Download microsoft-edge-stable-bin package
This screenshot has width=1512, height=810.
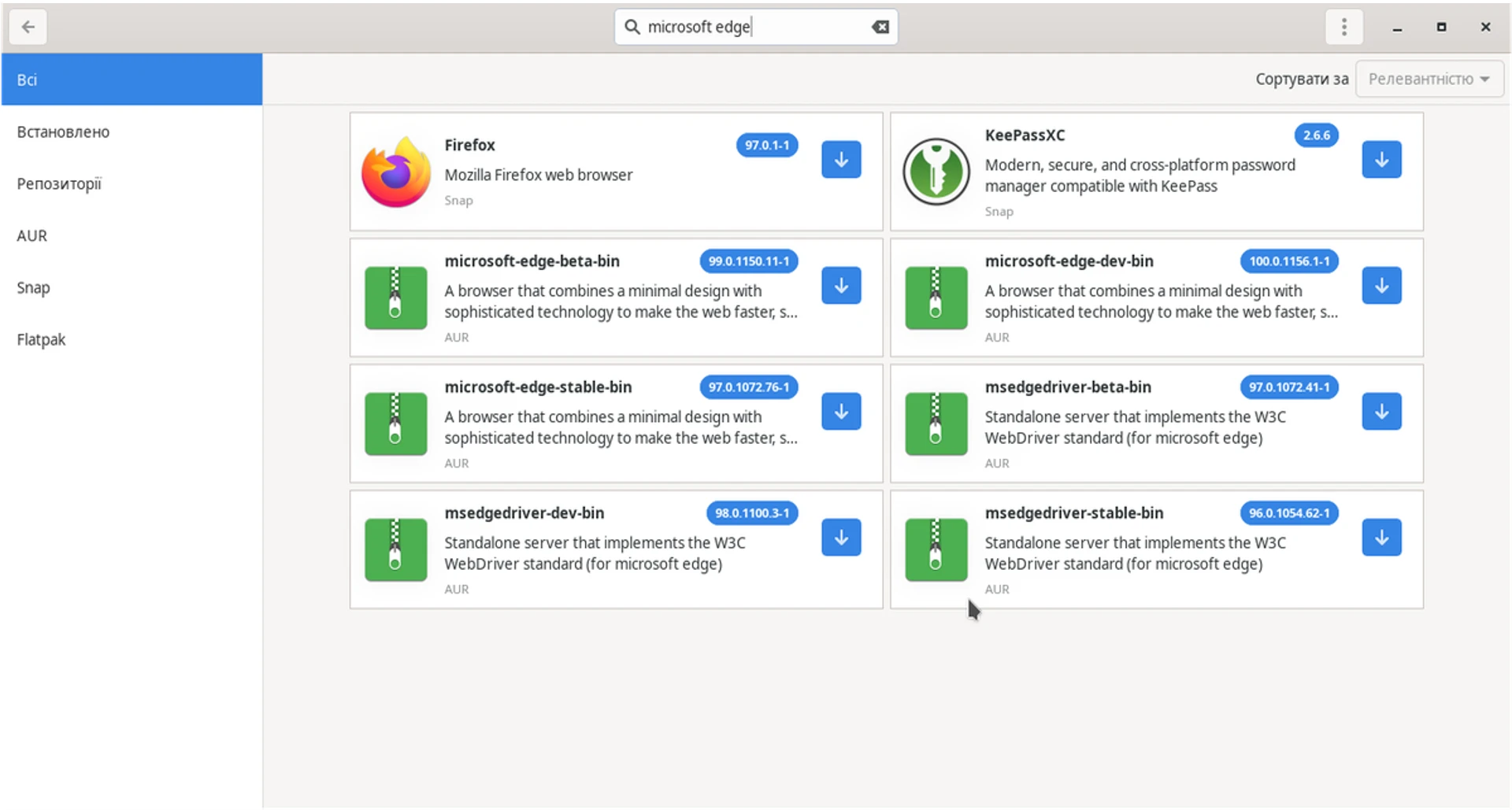(x=841, y=412)
